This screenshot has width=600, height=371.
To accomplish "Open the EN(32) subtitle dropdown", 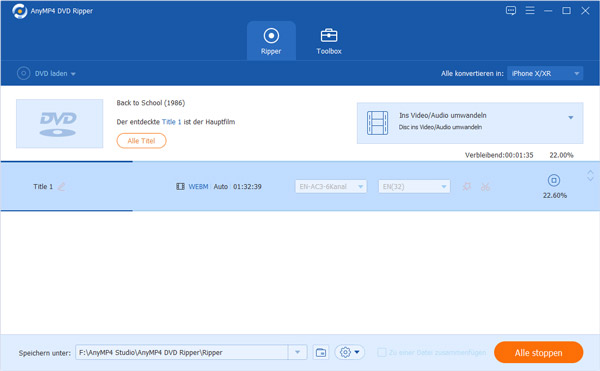I will pos(414,187).
